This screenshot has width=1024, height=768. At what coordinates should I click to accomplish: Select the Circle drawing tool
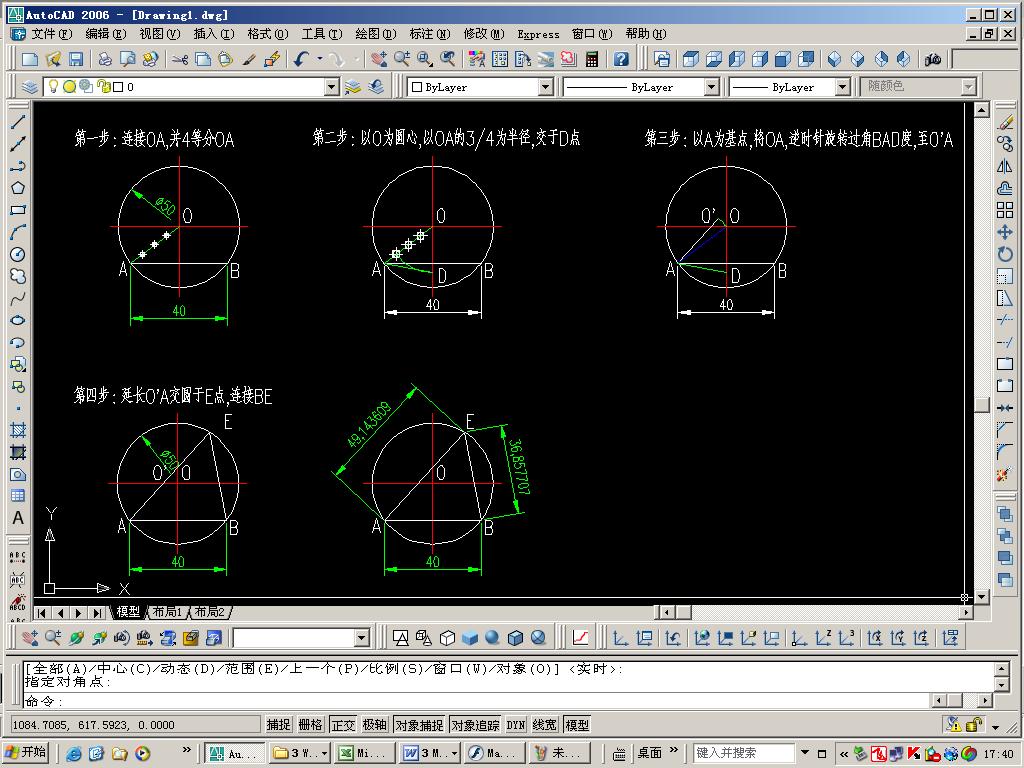point(18,254)
